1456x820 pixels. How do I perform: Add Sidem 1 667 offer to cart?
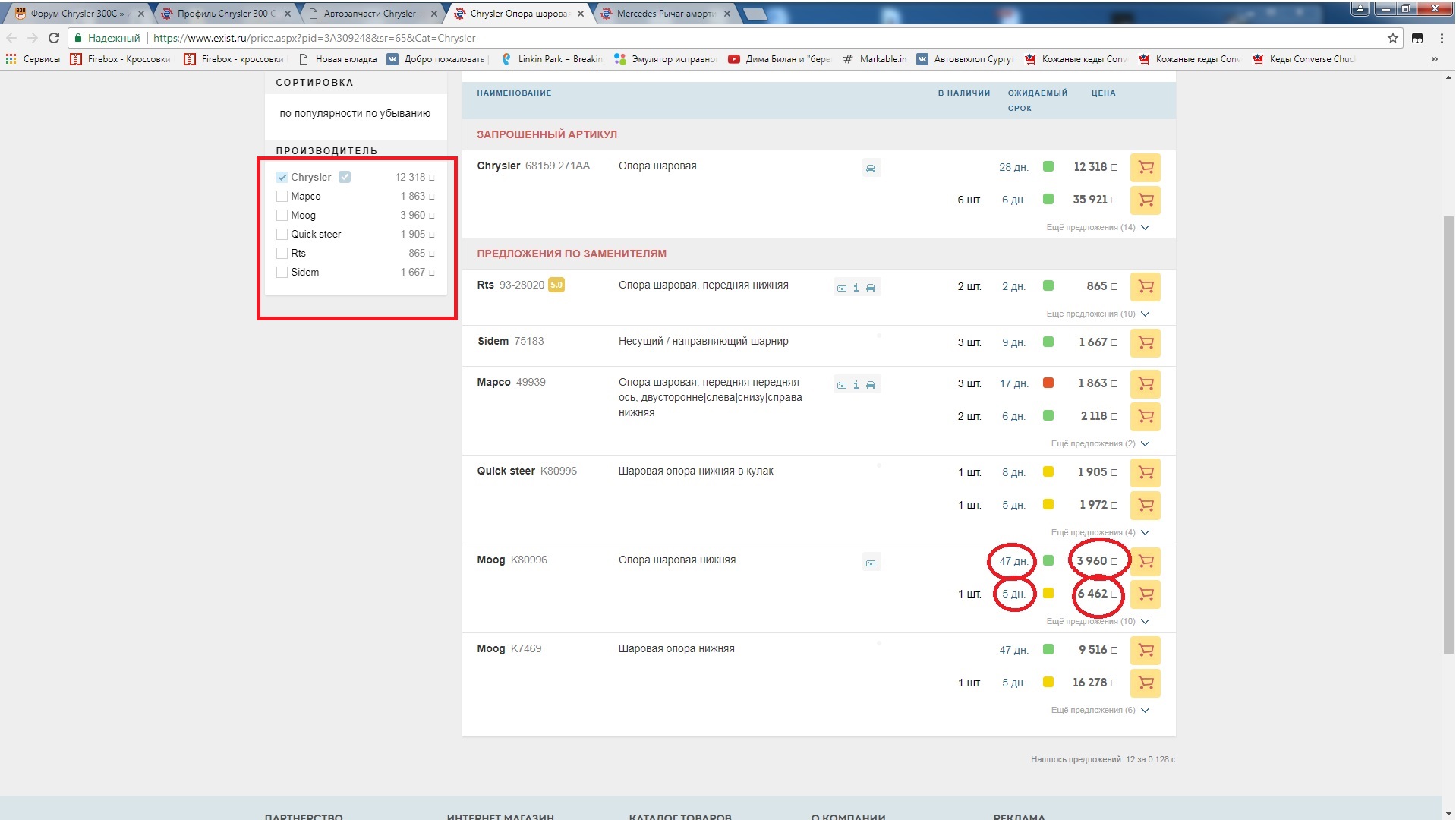pyautogui.click(x=1146, y=343)
